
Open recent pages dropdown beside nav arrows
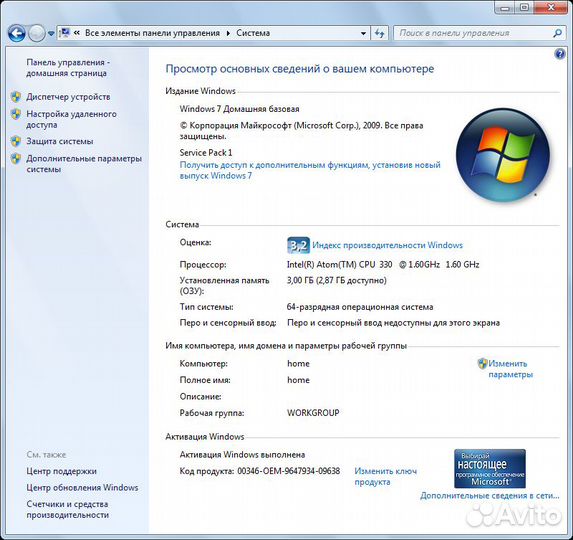coord(51,34)
